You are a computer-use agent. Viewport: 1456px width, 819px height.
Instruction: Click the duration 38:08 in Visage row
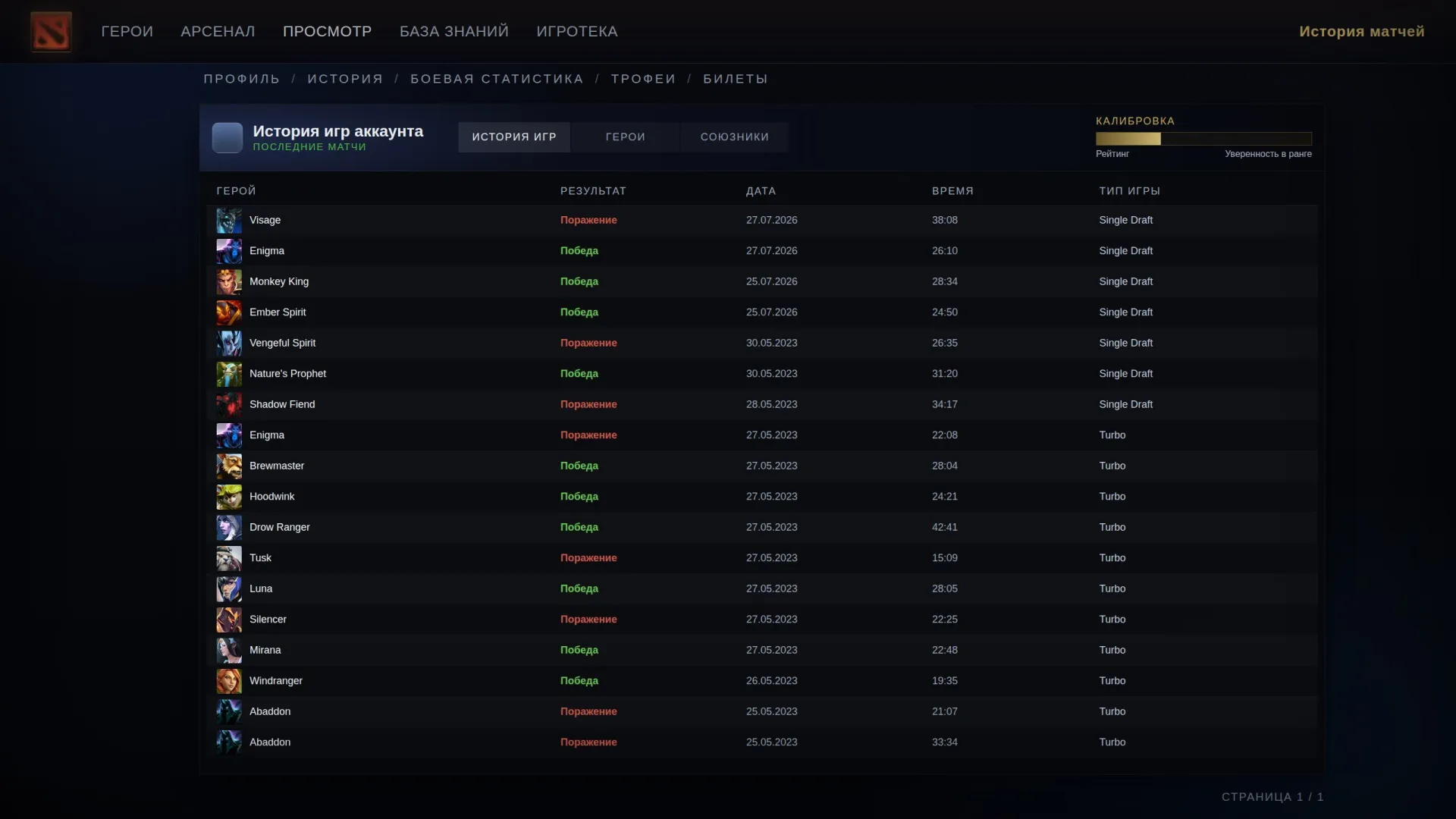(x=945, y=221)
